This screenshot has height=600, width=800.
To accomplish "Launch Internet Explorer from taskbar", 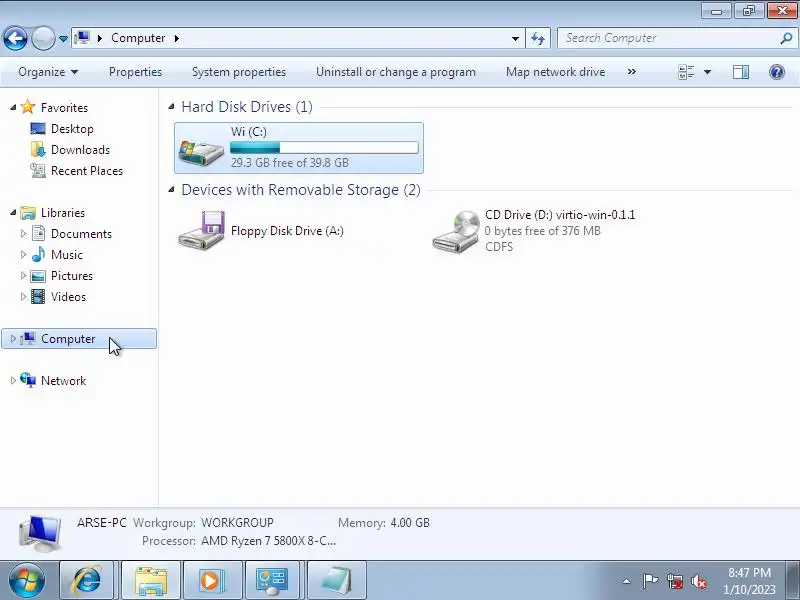I will pyautogui.click(x=87, y=580).
